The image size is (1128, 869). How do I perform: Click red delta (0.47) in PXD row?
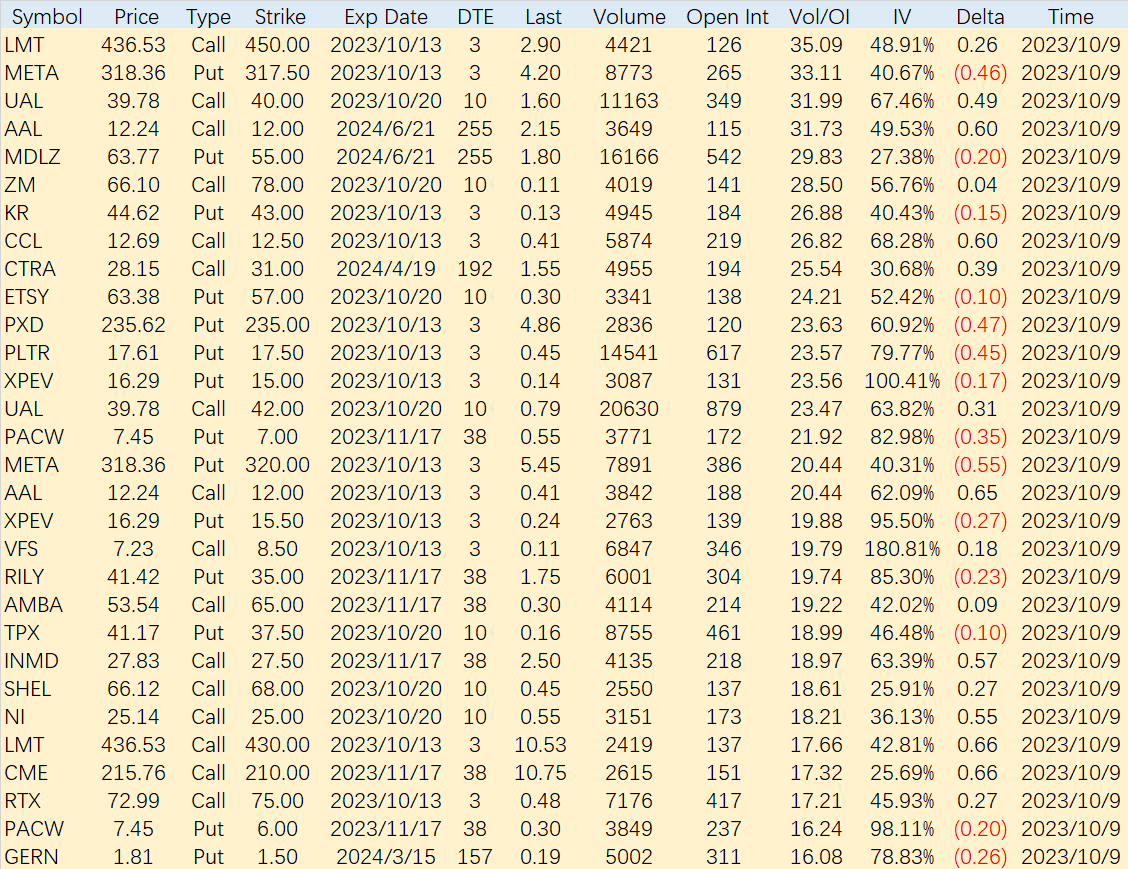[980, 325]
